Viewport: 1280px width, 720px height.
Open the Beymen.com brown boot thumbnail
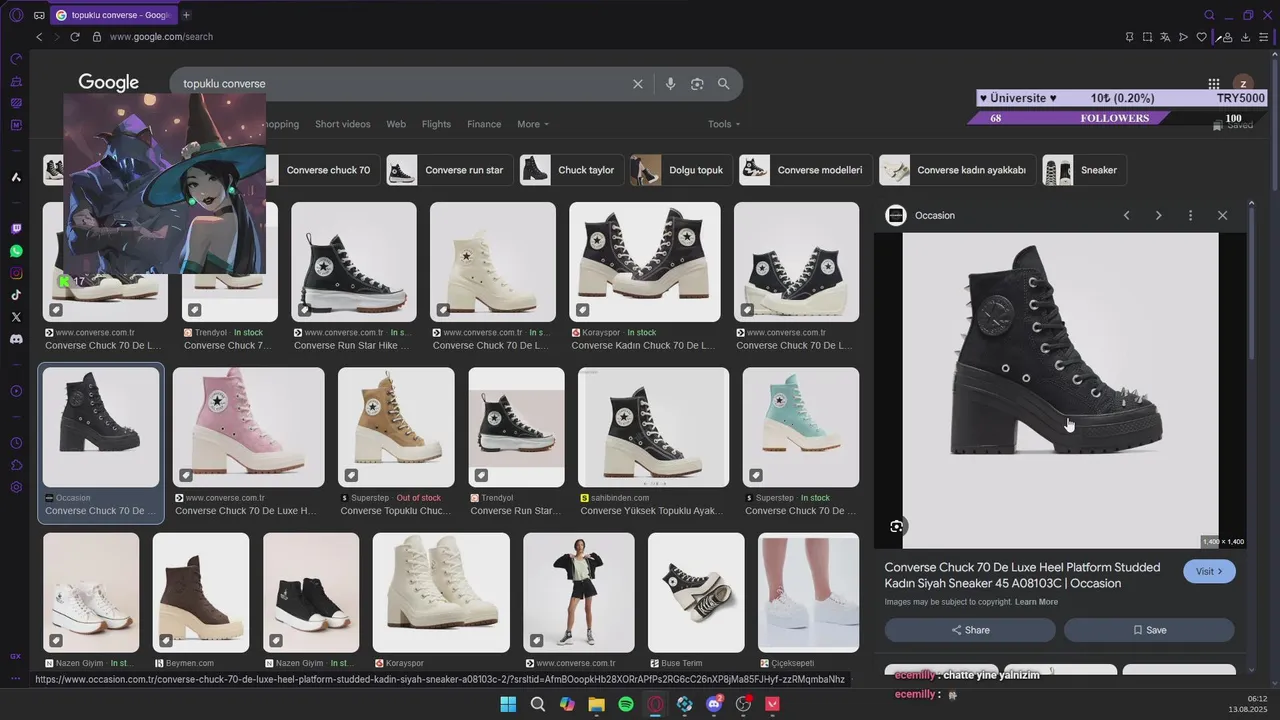pos(201,593)
